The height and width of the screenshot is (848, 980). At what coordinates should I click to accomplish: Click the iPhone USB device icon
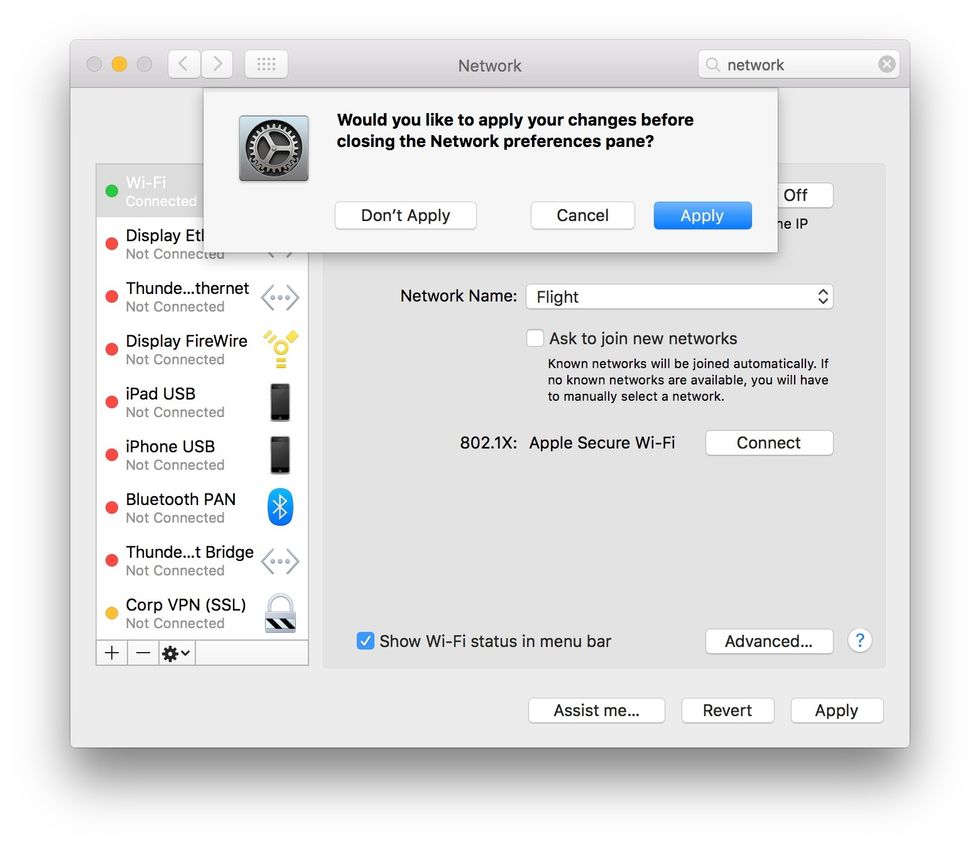click(x=280, y=454)
